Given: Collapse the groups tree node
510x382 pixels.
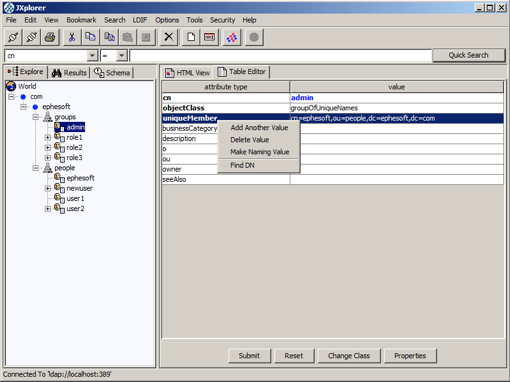Looking at the screenshot, I should pos(36,117).
